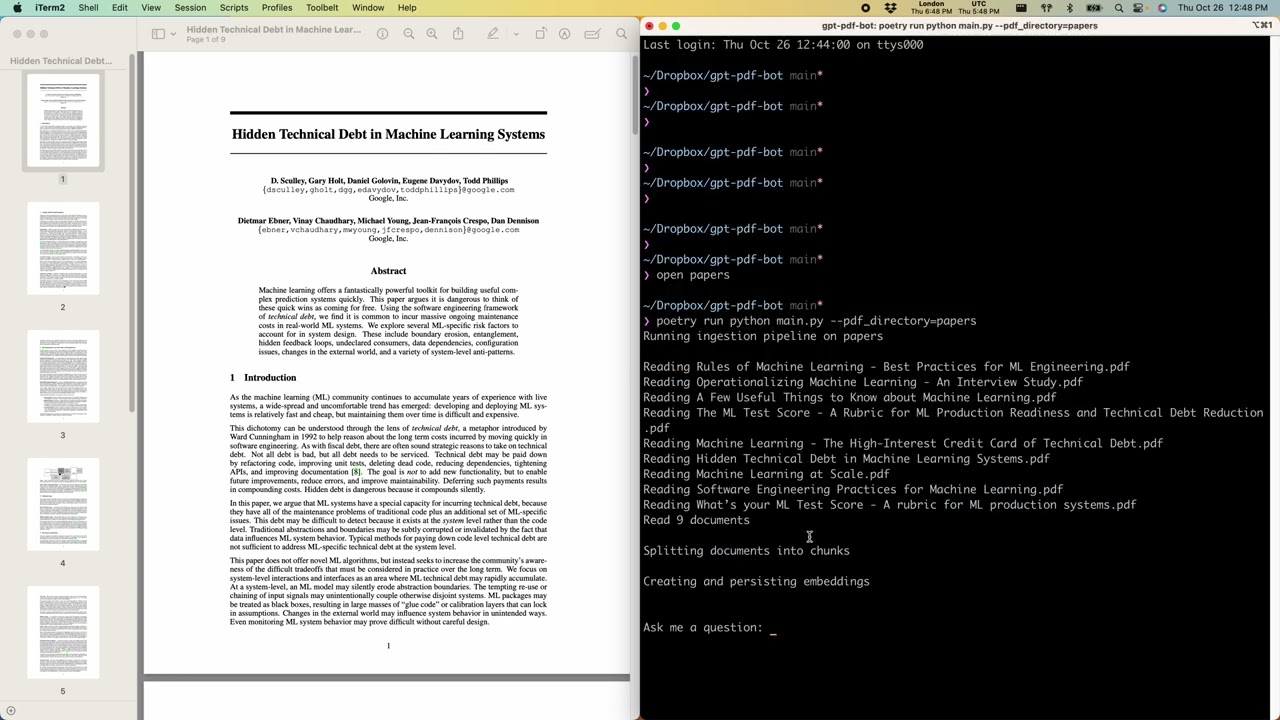Open the Bluetooth menu bar icon
The width and height of the screenshot is (1280, 720).
point(1069,8)
